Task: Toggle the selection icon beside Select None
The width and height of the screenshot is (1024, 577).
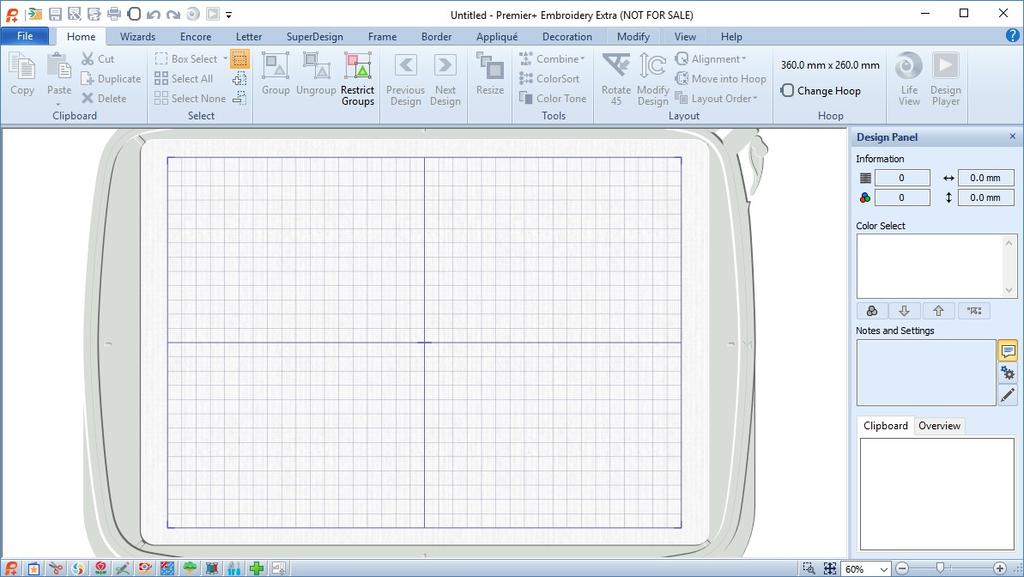Action: coord(240,99)
